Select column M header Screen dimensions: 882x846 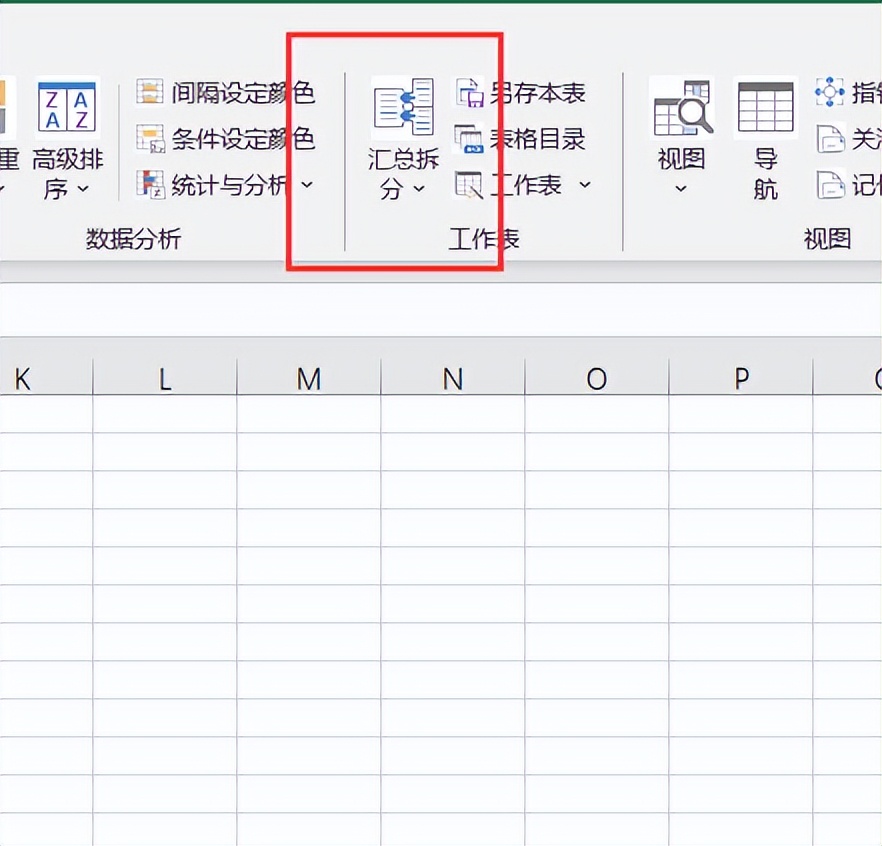309,378
